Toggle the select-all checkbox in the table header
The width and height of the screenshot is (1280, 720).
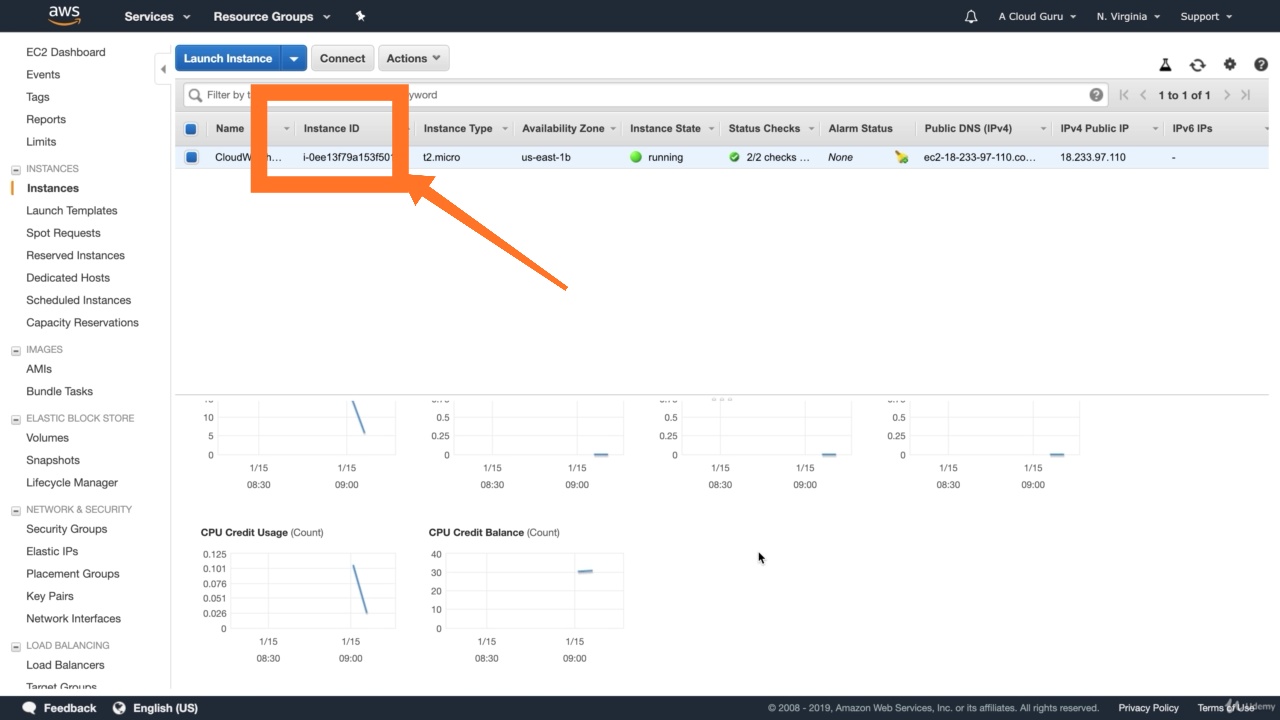191,128
